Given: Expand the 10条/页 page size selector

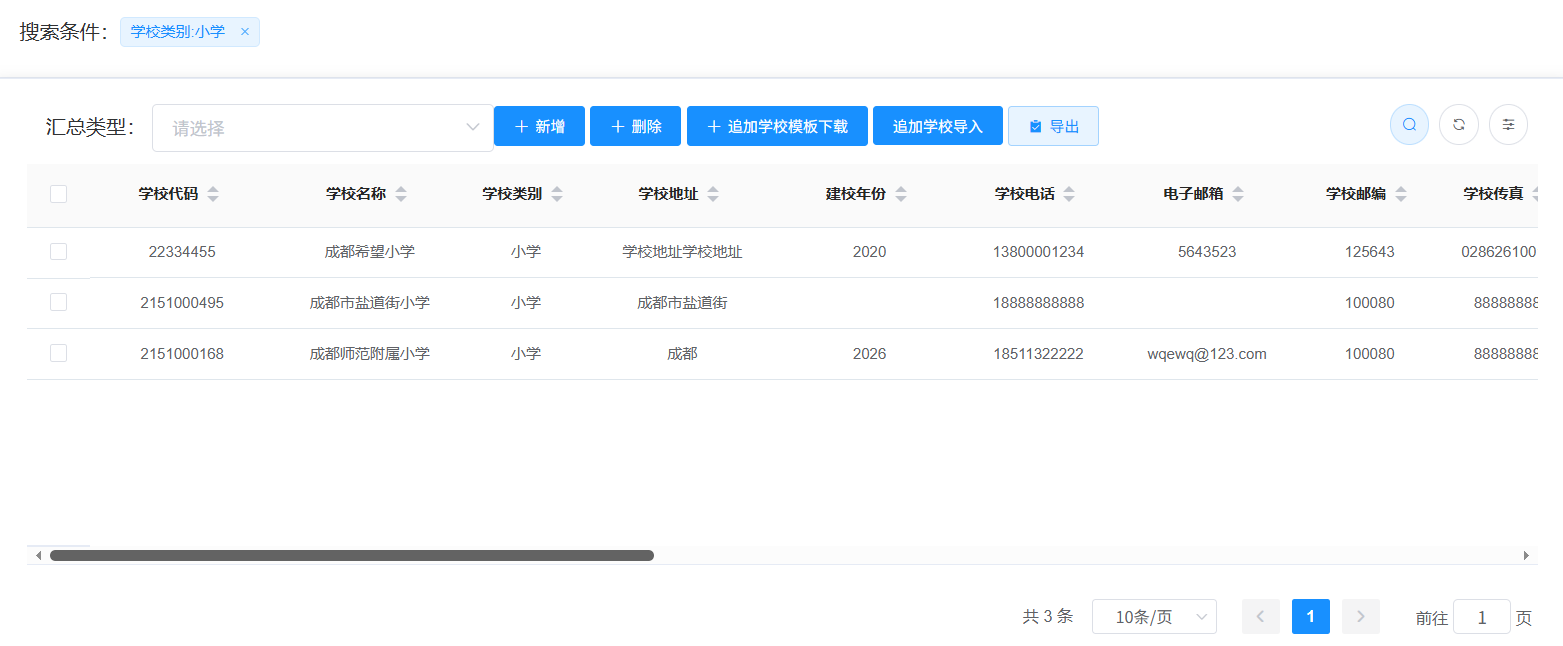Looking at the screenshot, I should 1154,617.
